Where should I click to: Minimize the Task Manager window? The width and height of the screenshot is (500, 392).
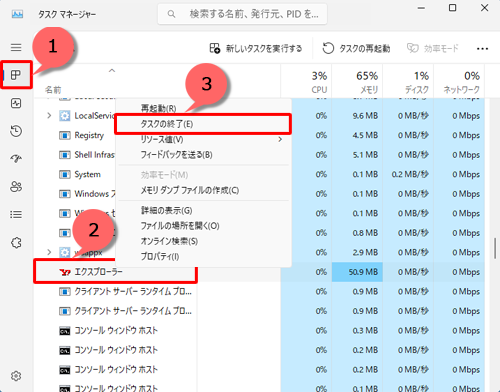point(421,8)
